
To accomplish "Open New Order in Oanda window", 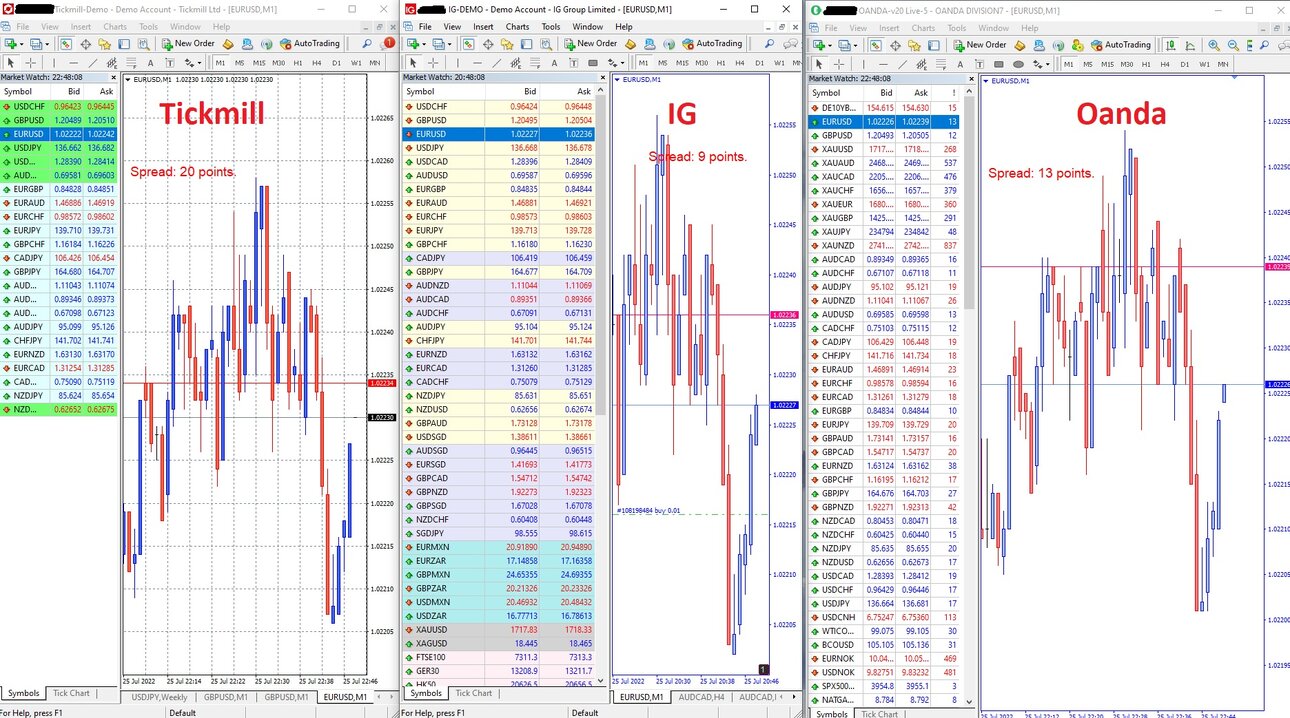I will coord(980,45).
